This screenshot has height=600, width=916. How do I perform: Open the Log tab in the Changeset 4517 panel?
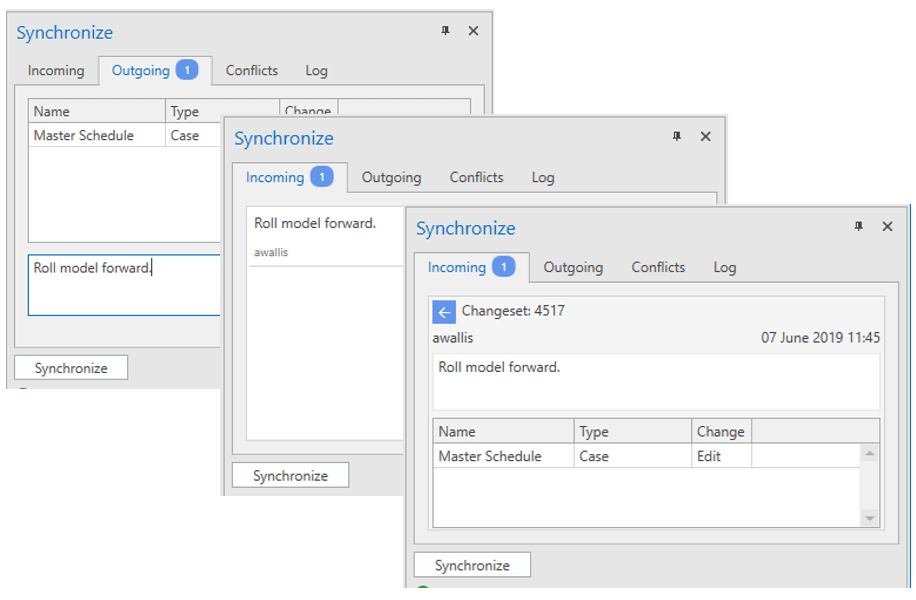coord(725,268)
